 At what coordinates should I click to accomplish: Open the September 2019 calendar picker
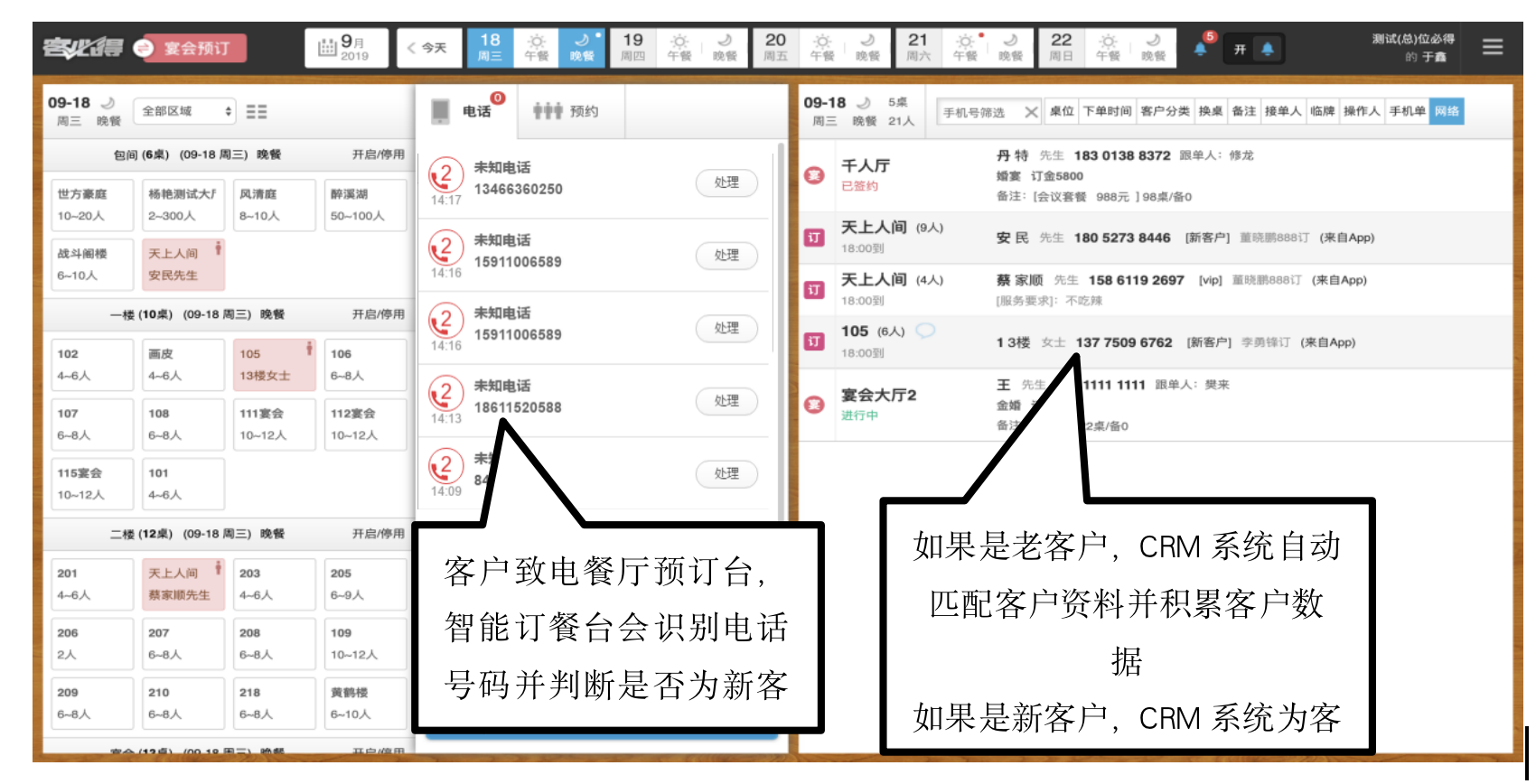click(346, 48)
